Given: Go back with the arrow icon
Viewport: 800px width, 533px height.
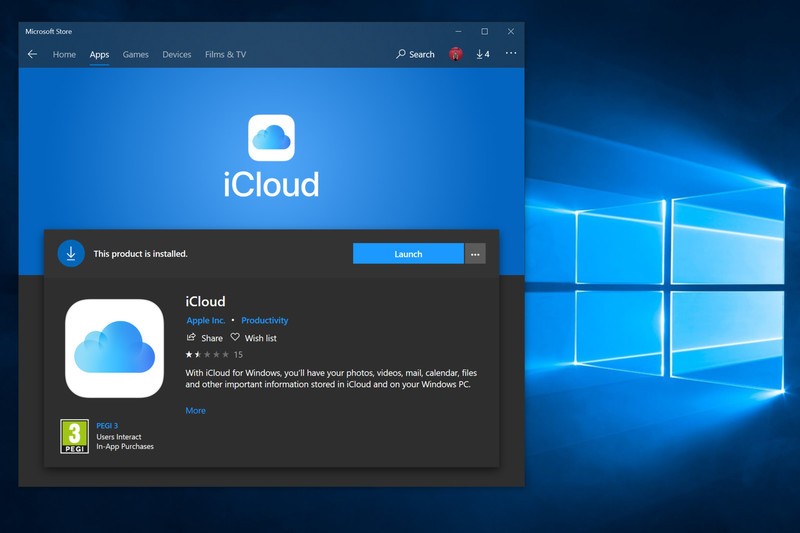Looking at the screenshot, I should 32,54.
